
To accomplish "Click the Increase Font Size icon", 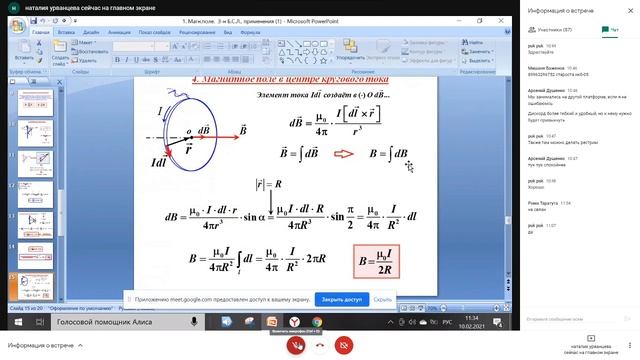I will [175, 47].
